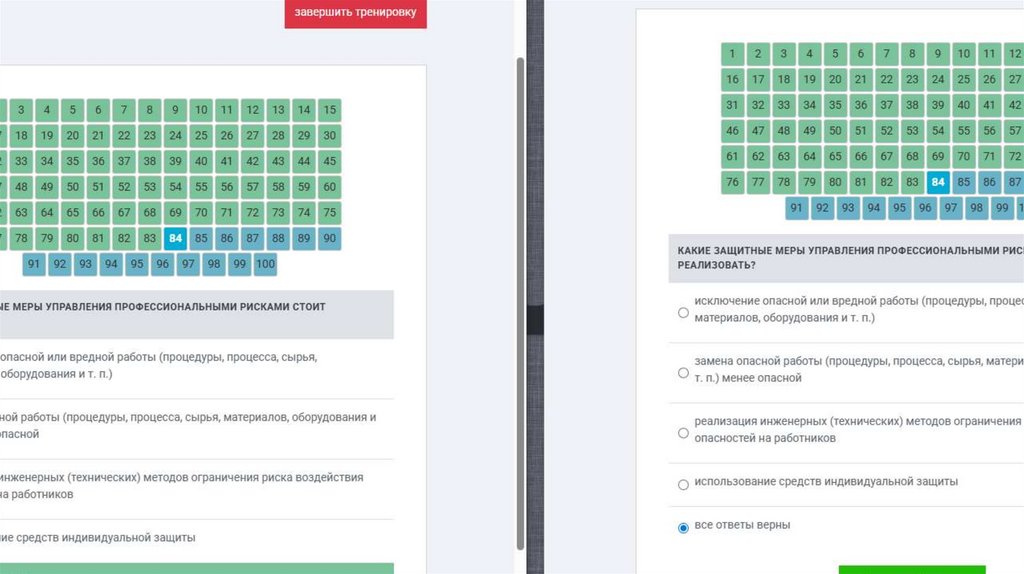Screen dimensions: 1024x574
Task: Open question number 15
Action: [329, 110]
